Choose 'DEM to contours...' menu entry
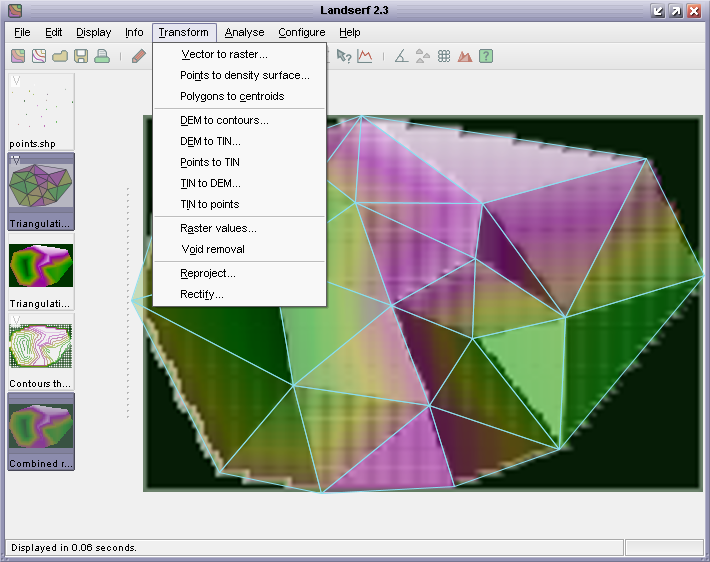Screen dimensions: 710x562 224,120
